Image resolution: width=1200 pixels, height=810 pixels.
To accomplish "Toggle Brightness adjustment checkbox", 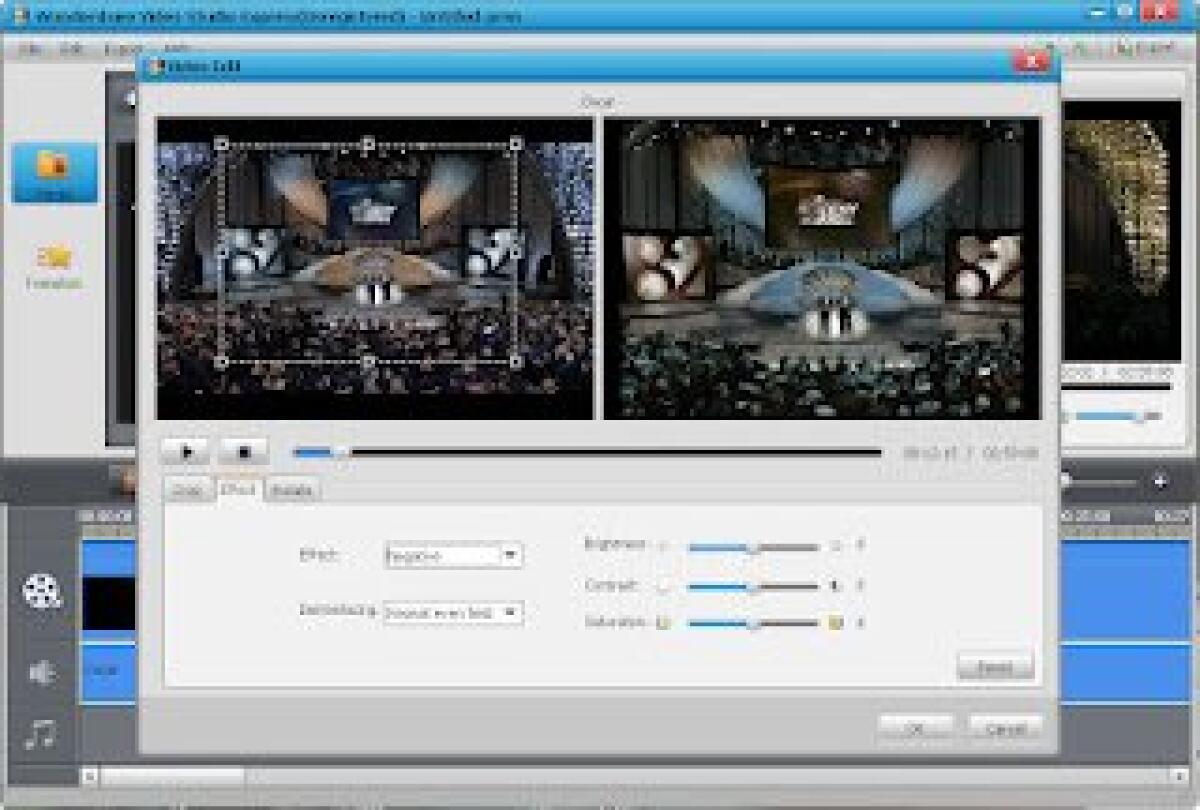I will click(662, 546).
